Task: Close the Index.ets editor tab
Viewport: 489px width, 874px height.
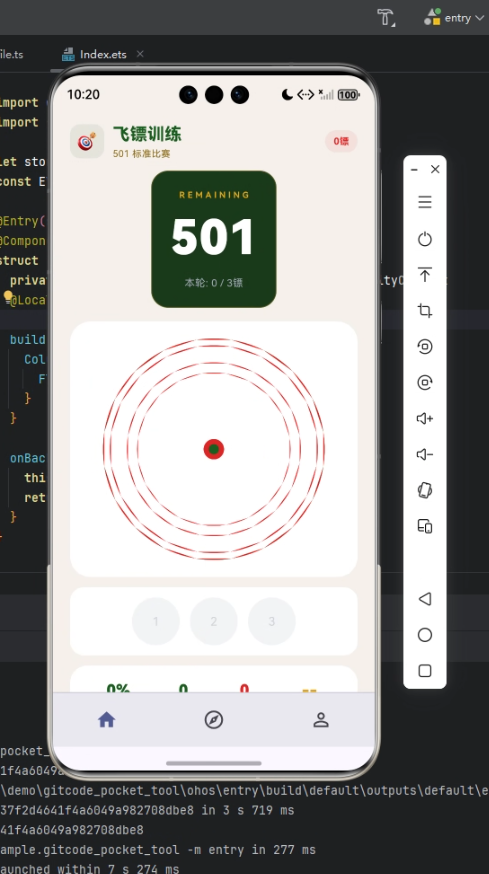Action: (x=140, y=54)
